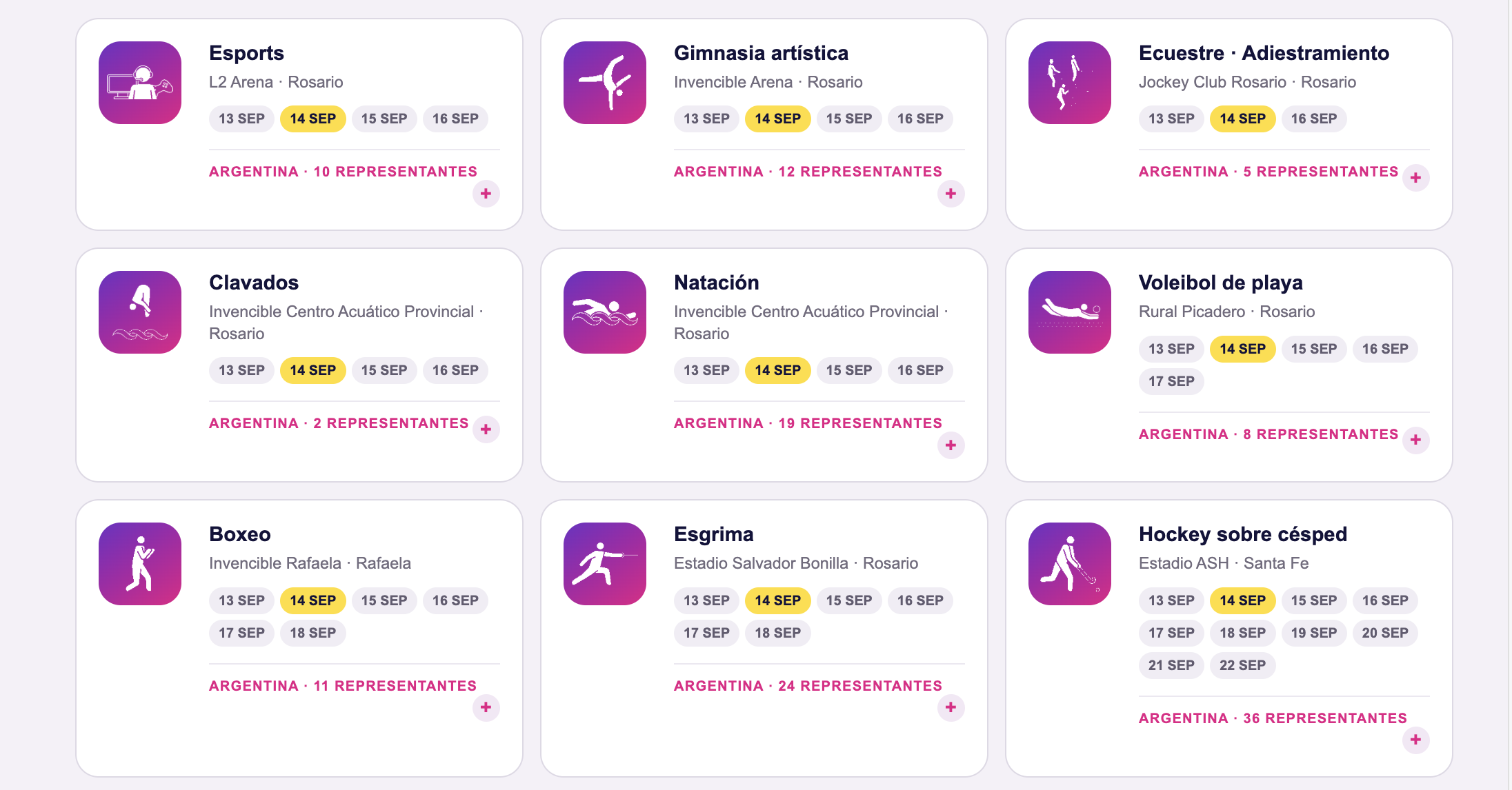Viewport: 1512px width, 790px height.
Task: Open Argentina 2 Representantes link in Clavados
Action: (x=339, y=423)
